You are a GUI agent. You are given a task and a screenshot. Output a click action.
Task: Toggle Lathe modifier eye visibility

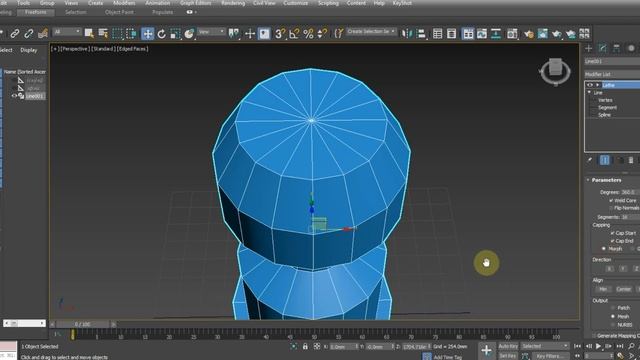point(590,85)
